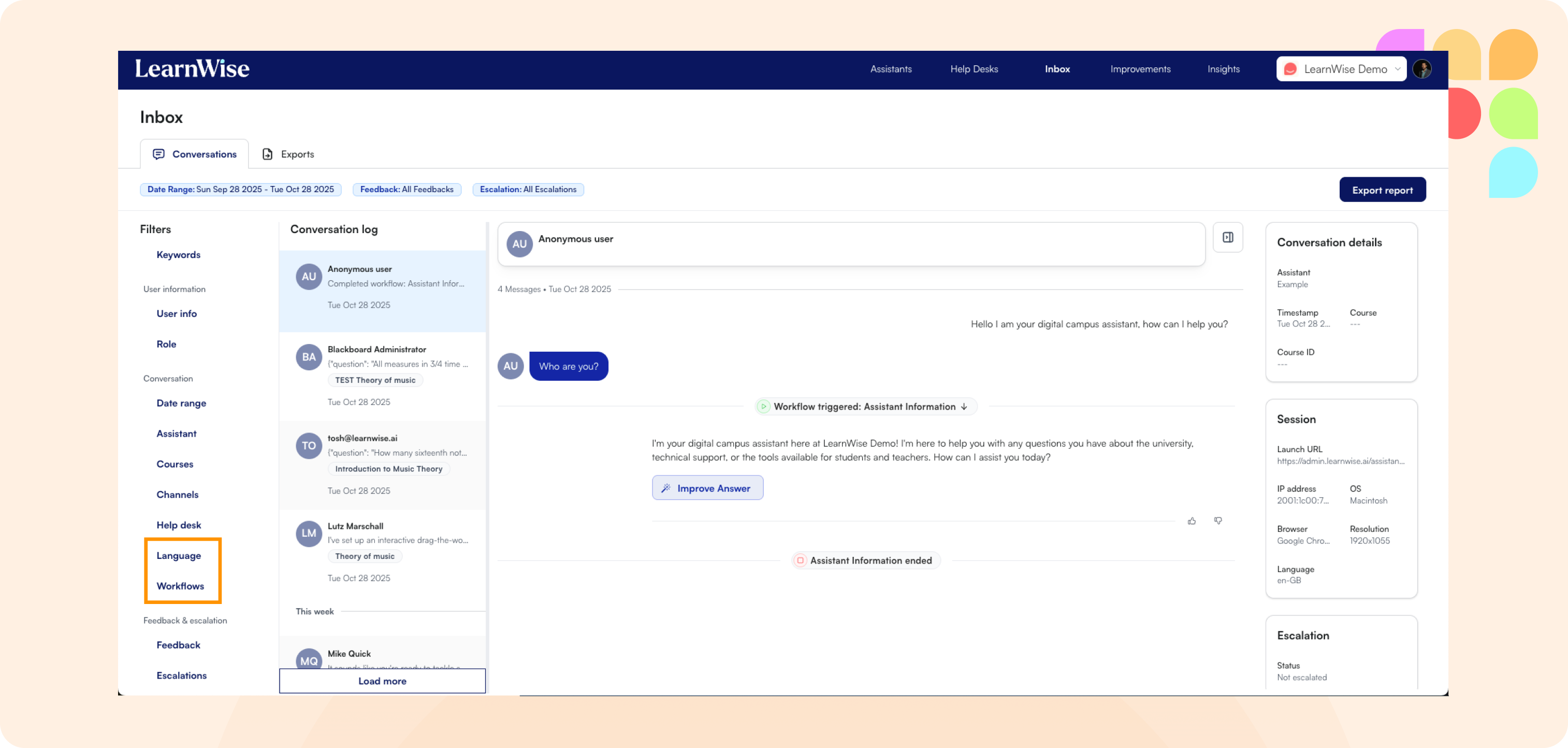Click the thumbs up icon

tap(1191, 521)
